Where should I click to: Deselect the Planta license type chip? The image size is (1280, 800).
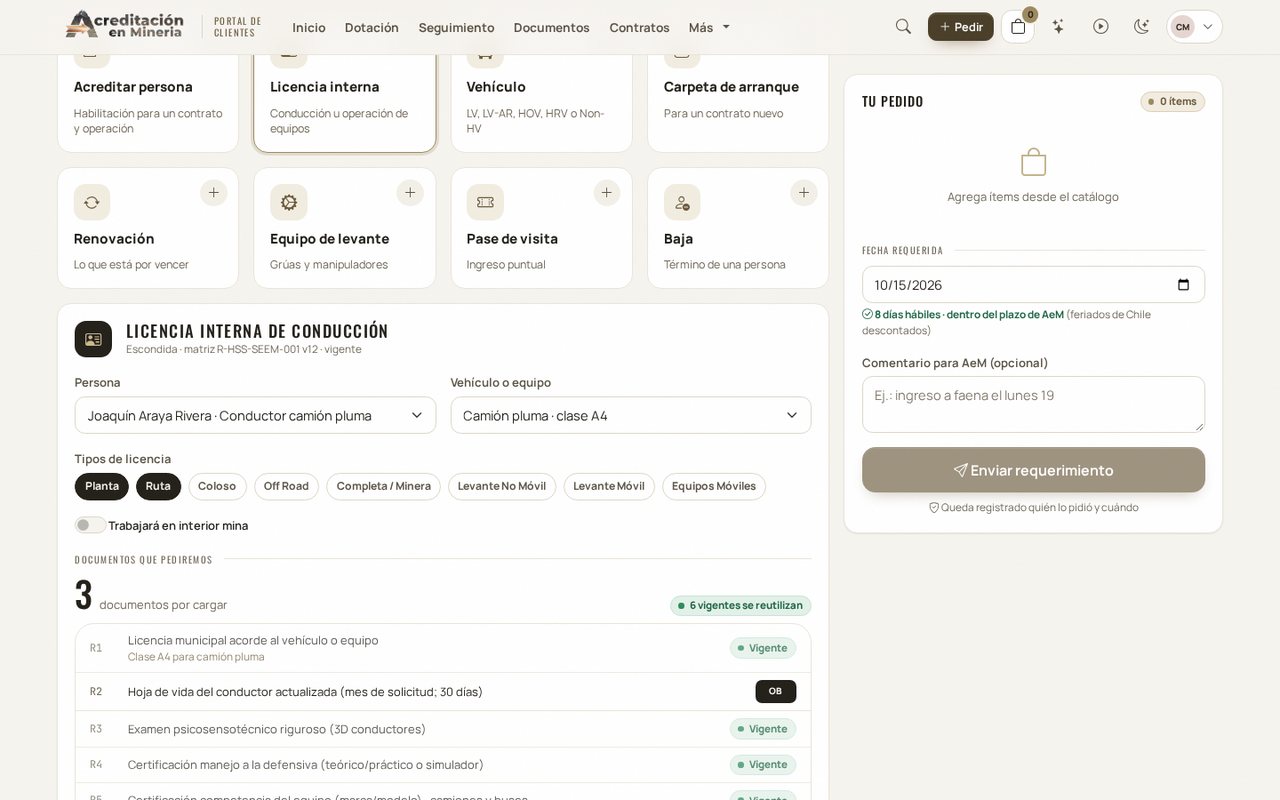pyautogui.click(x=102, y=486)
